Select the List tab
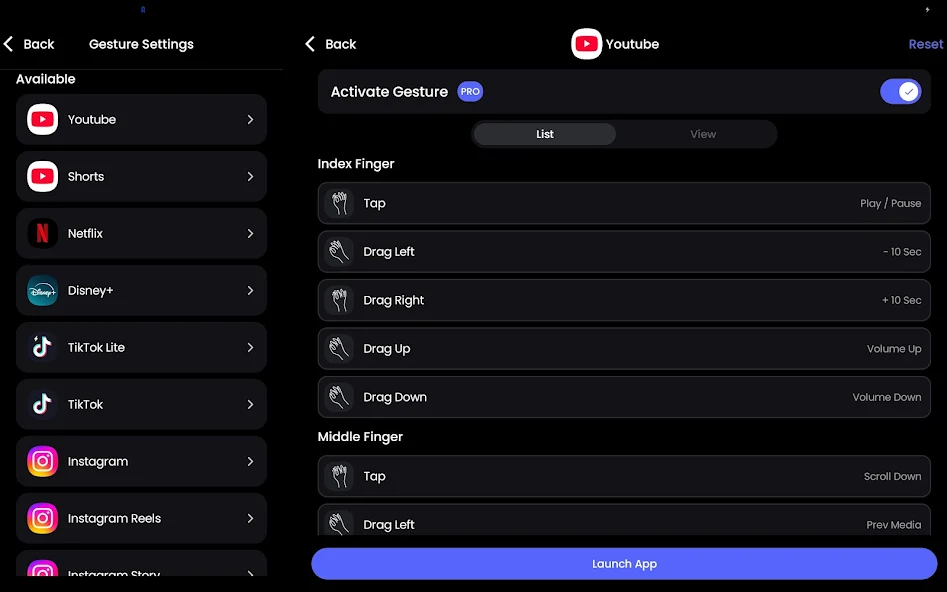 [545, 134]
